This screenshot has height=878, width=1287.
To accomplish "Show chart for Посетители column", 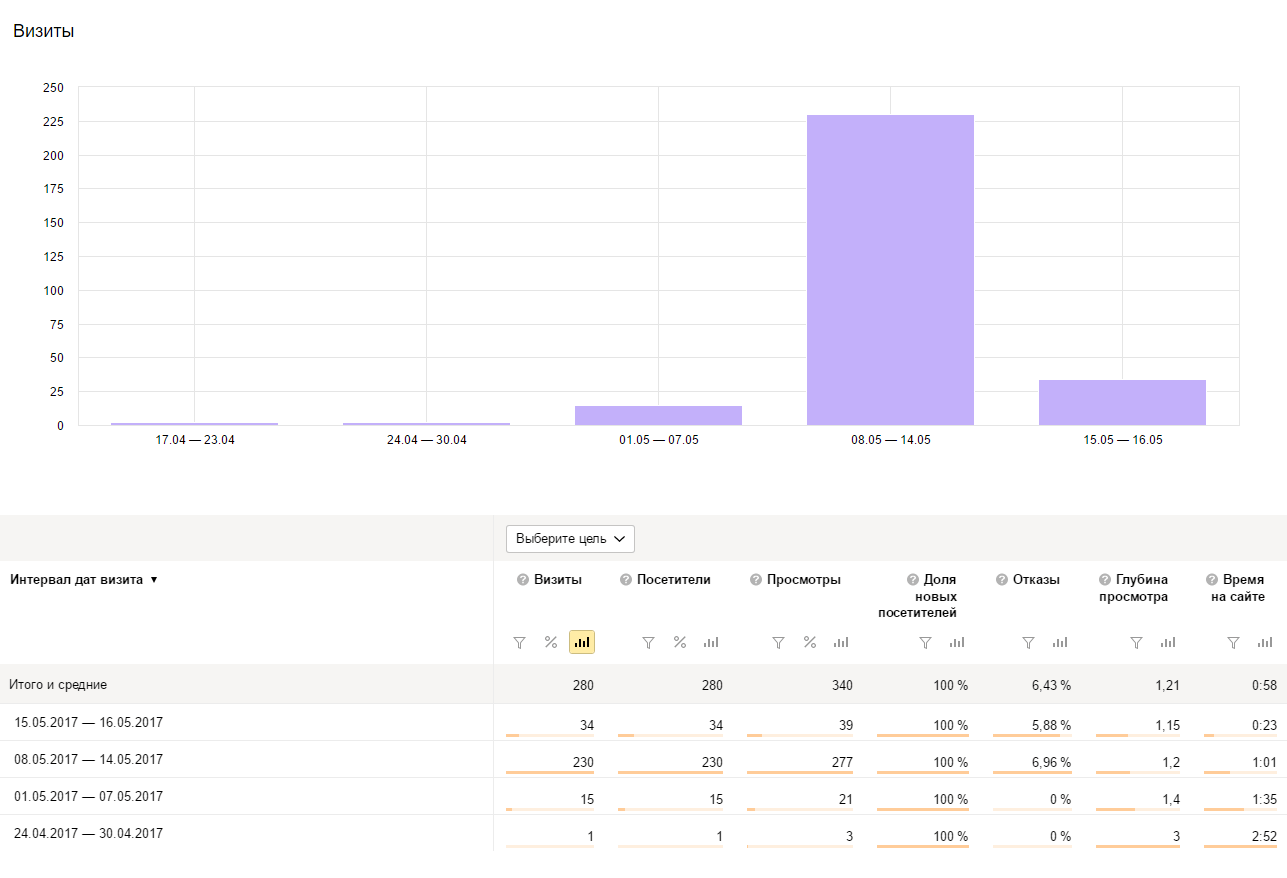I will tap(711, 642).
